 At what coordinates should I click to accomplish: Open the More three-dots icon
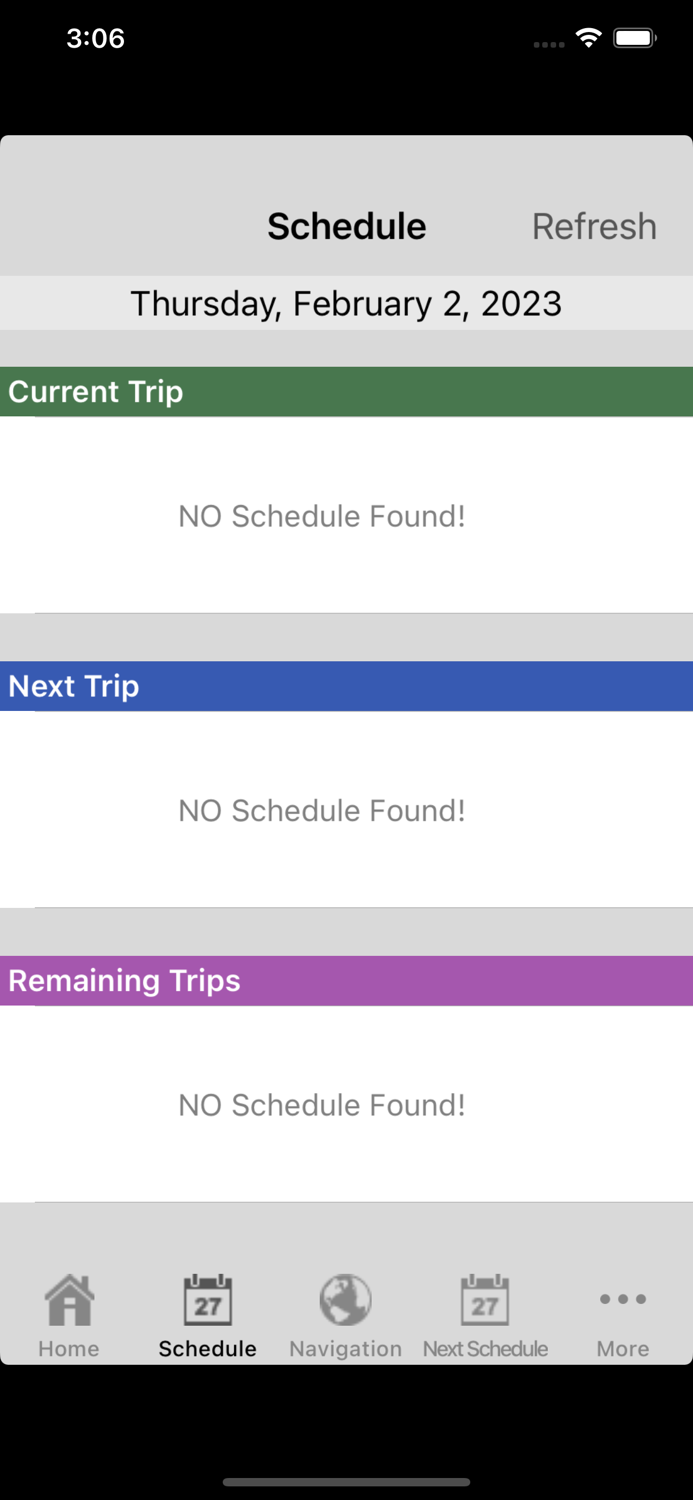[x=622, y=1299]
